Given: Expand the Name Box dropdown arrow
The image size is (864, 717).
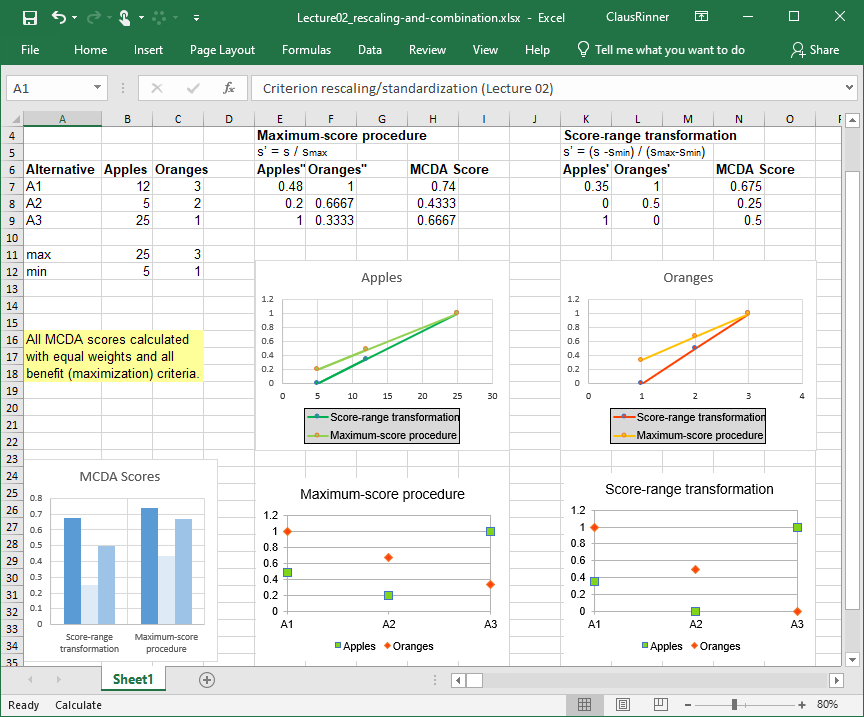Looking at the screenshot, I should (98, 88).
